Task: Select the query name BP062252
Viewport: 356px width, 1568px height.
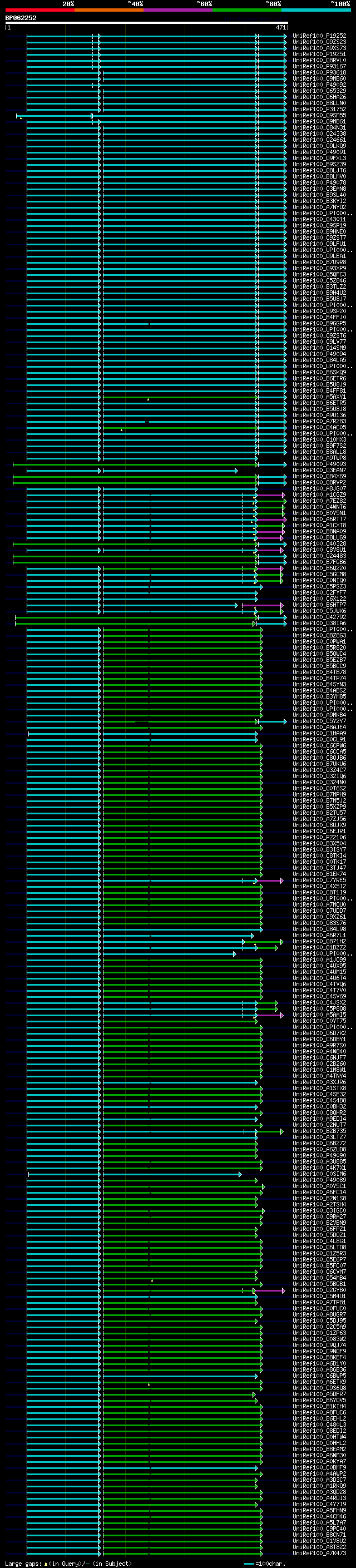Action: point(21,18)
